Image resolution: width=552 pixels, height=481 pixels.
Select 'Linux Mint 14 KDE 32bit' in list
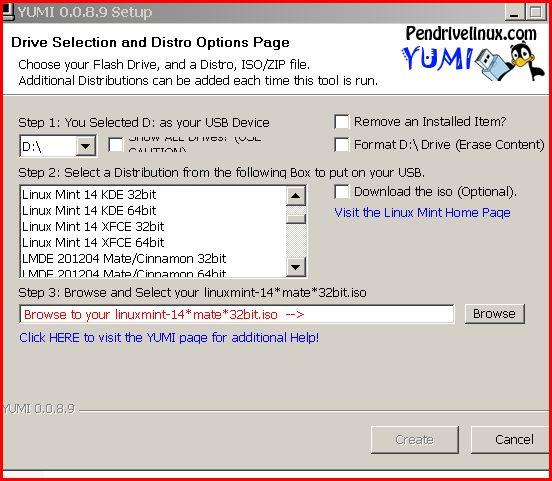coord(152,194)
